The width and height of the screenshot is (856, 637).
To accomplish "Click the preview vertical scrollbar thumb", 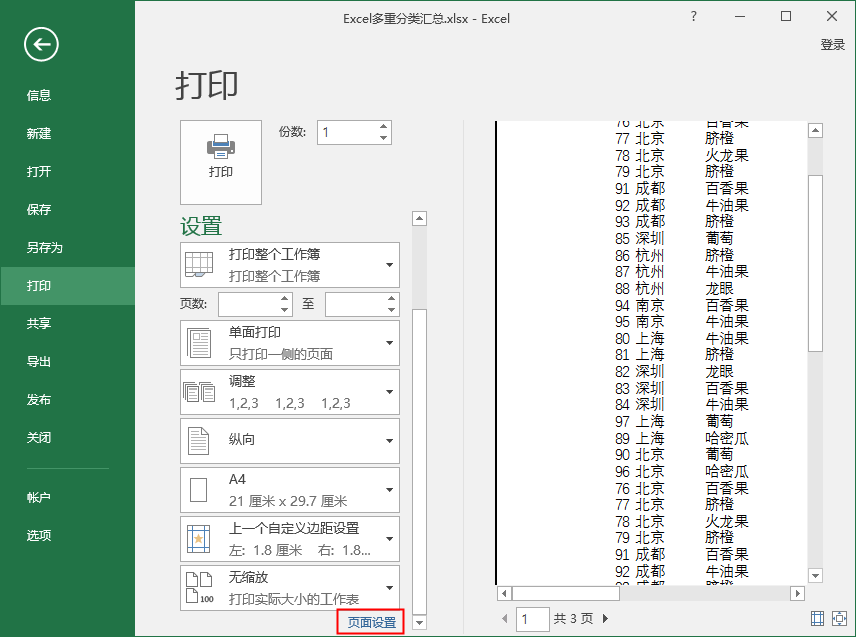I will click(x=815, y=264).
